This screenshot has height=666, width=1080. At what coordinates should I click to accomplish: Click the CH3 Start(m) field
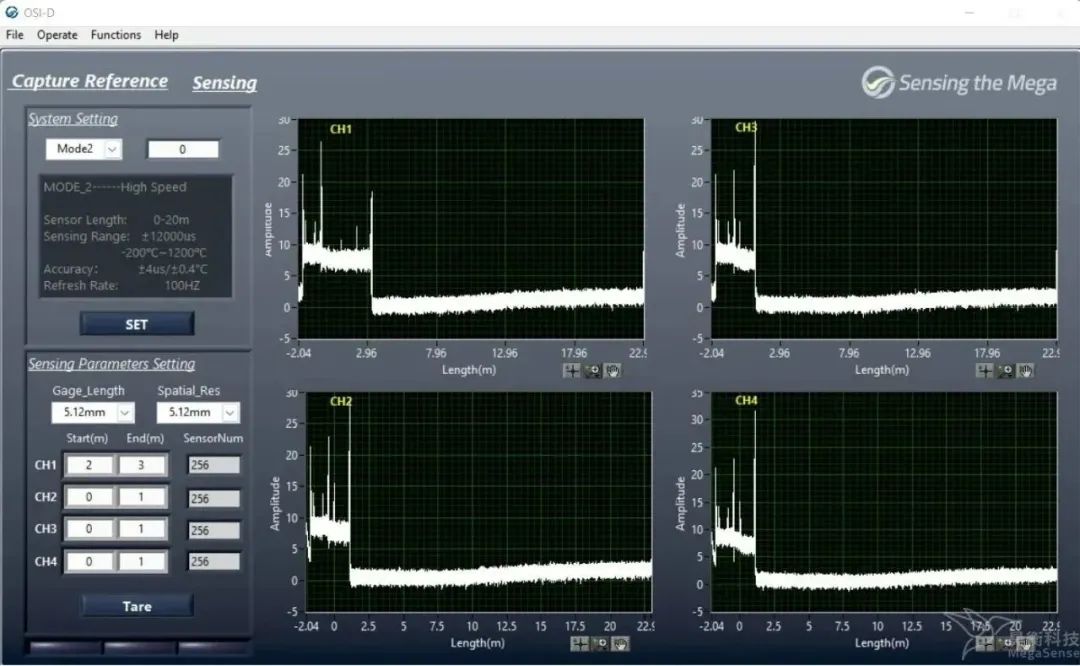(x=89, y=528)
